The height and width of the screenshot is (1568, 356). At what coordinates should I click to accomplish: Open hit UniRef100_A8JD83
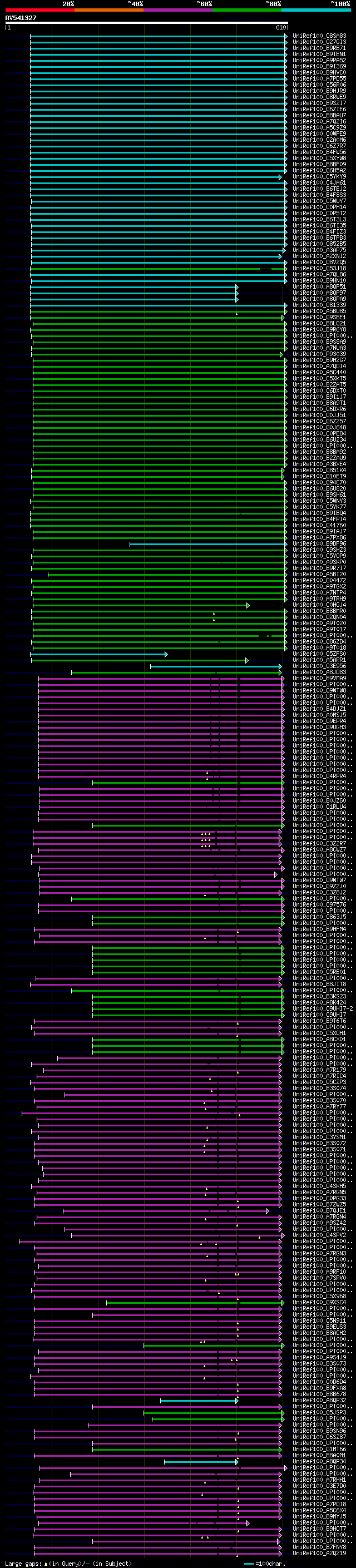(319, 672)
